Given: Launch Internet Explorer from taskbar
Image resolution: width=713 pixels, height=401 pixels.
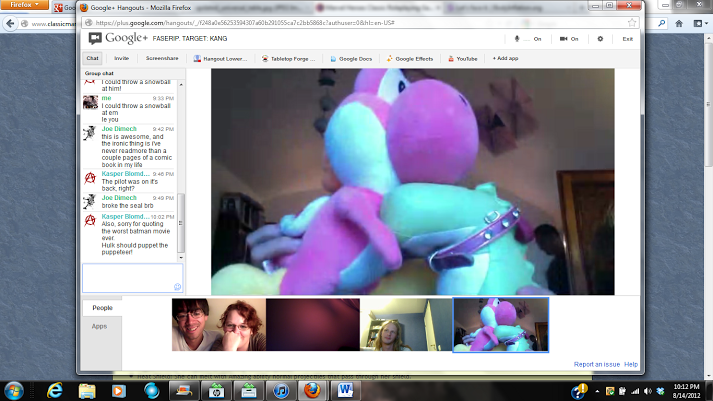Looking at the screenshot, I should [55, 391].
